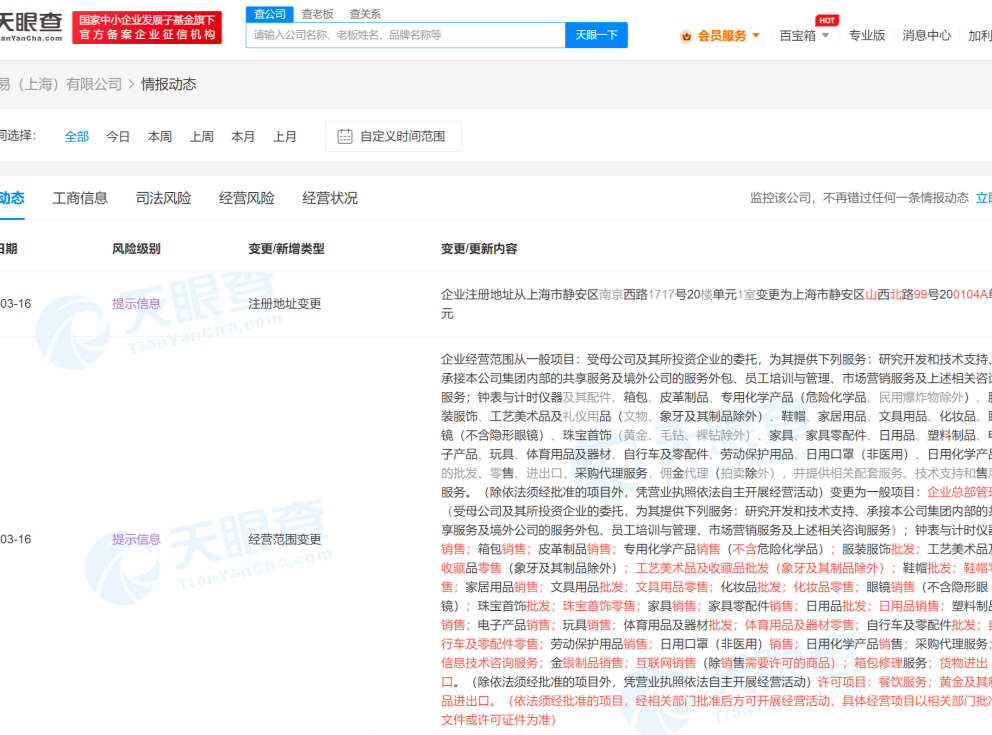This screenshot has width=992, height=735.
Task: Switch to 查关系 search tab
Action: point(365,14)
